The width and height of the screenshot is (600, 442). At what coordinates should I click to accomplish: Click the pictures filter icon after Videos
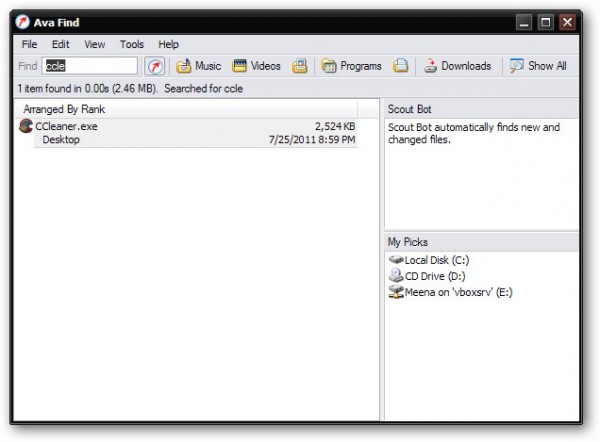tap(300, 66)
